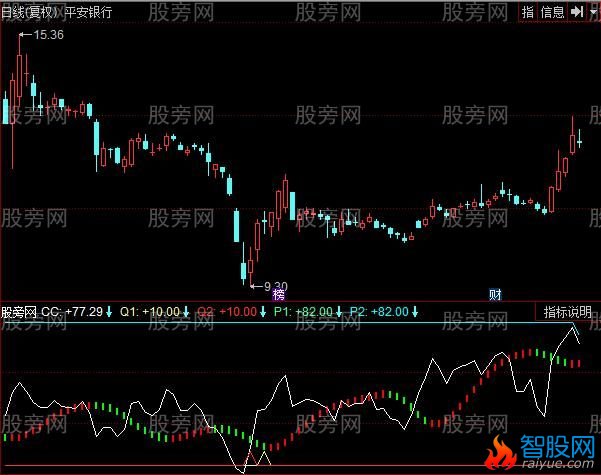The width and height of the screenshot is (601, 475).
Task: Click the blue 财 marker icon
Action: [495, 294]
